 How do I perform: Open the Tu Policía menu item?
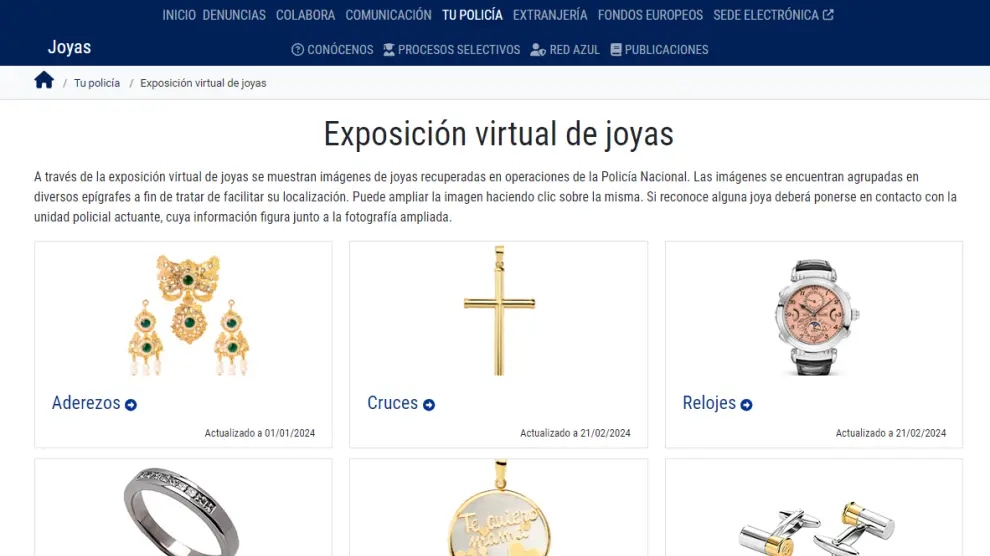472,15
